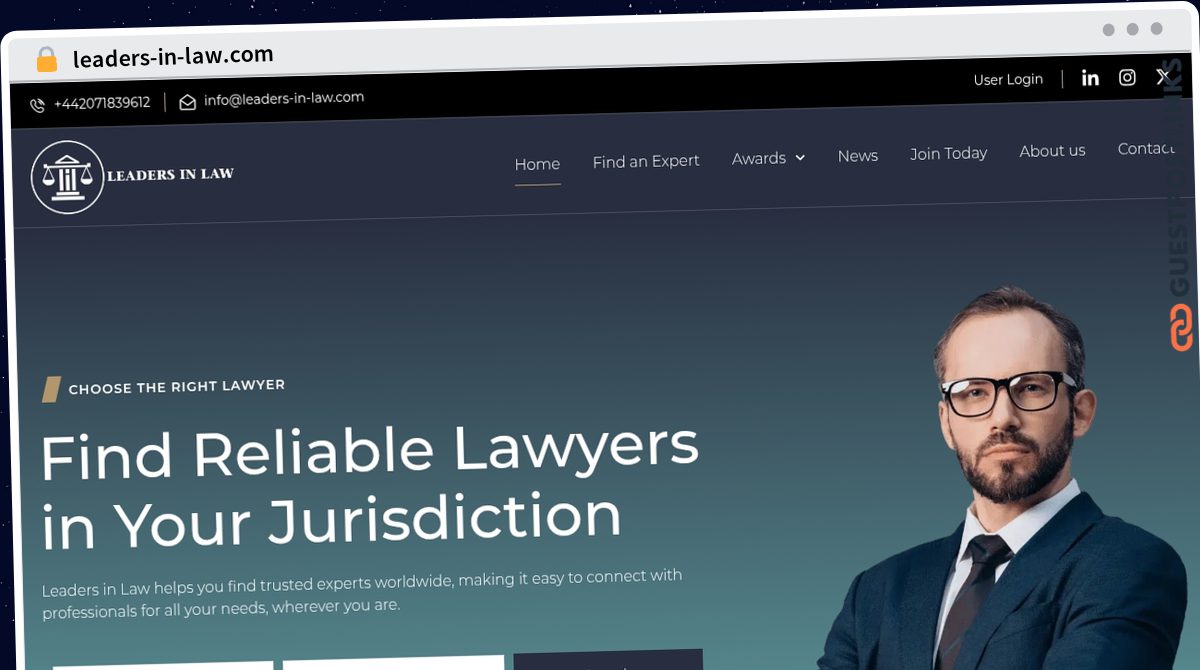The height and width of the screenshot is (670, 1200).
Task: Click the orange chain link icon
Action: click(1182, 328)
